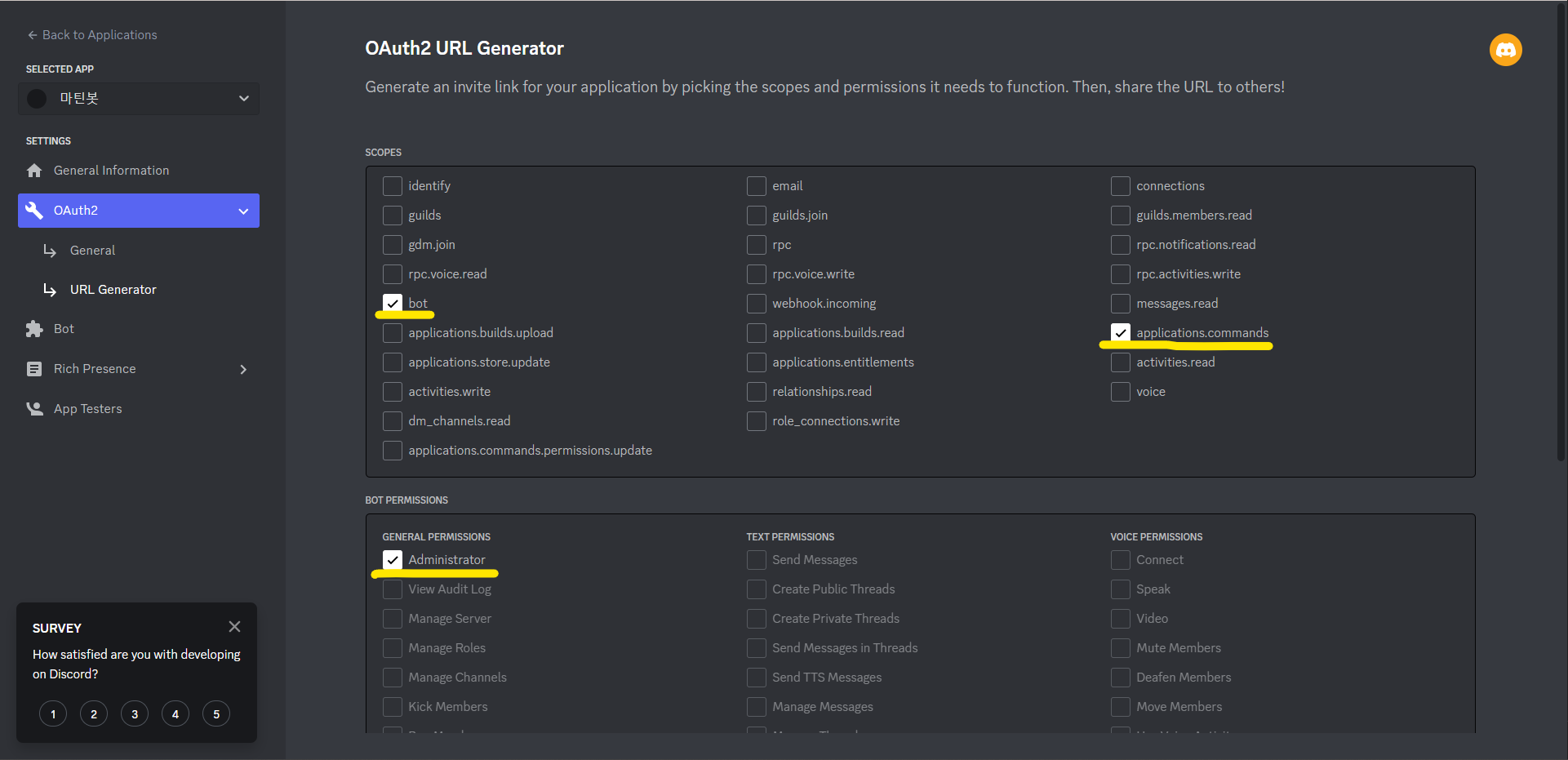Enable the activities.read scope

(x=1121, y=362)
